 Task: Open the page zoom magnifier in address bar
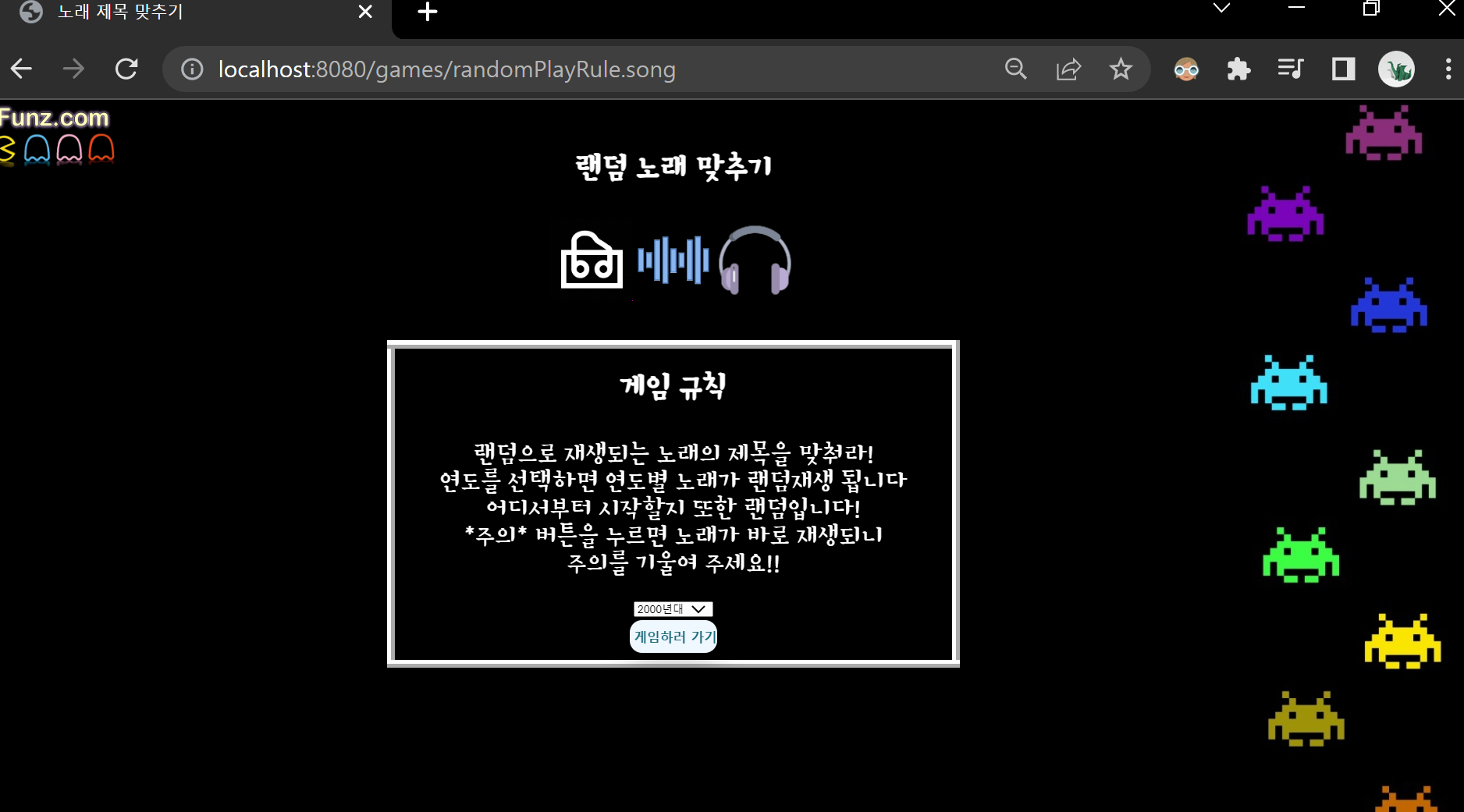(x=1015, y=69)
